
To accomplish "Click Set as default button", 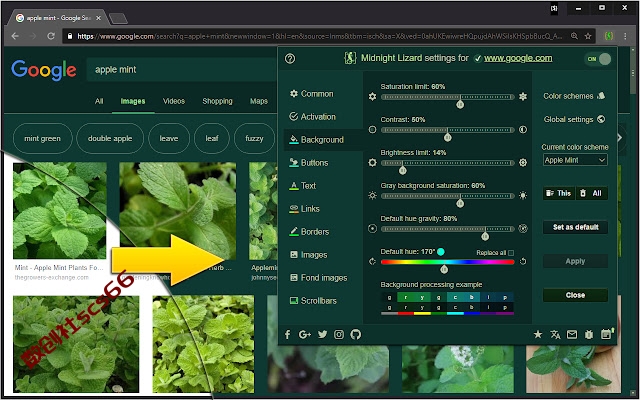I will coord(575,227).
